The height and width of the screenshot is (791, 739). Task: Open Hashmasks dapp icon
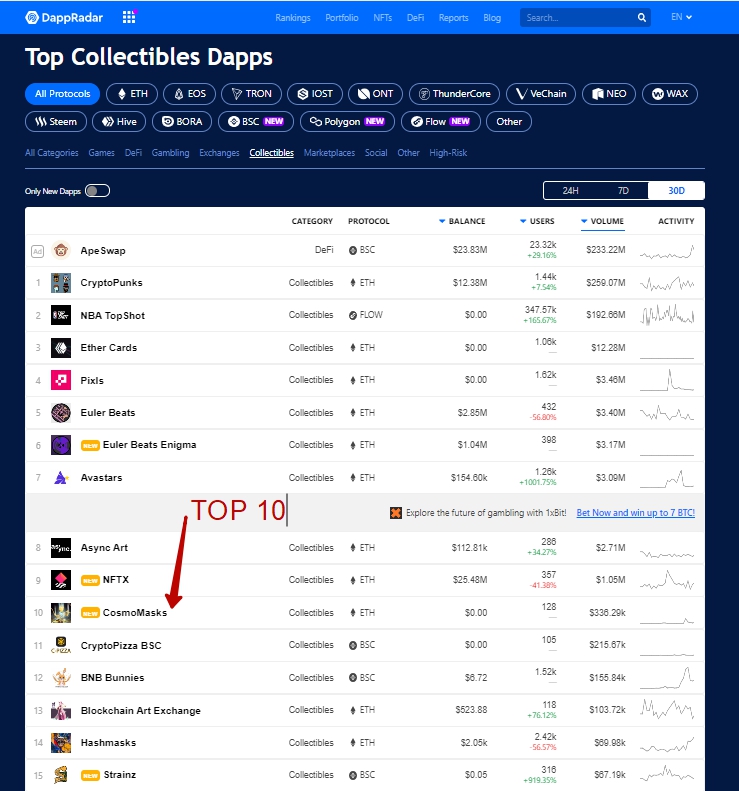(x=61, y=743)
